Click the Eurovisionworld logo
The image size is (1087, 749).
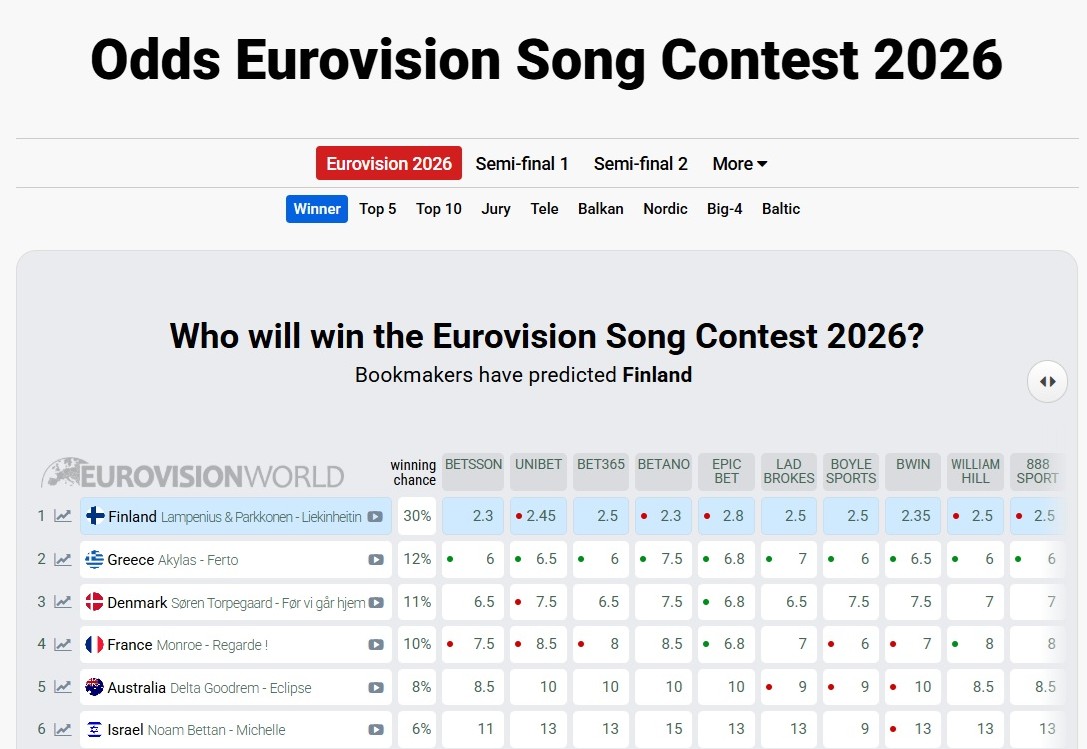(192, 474)
